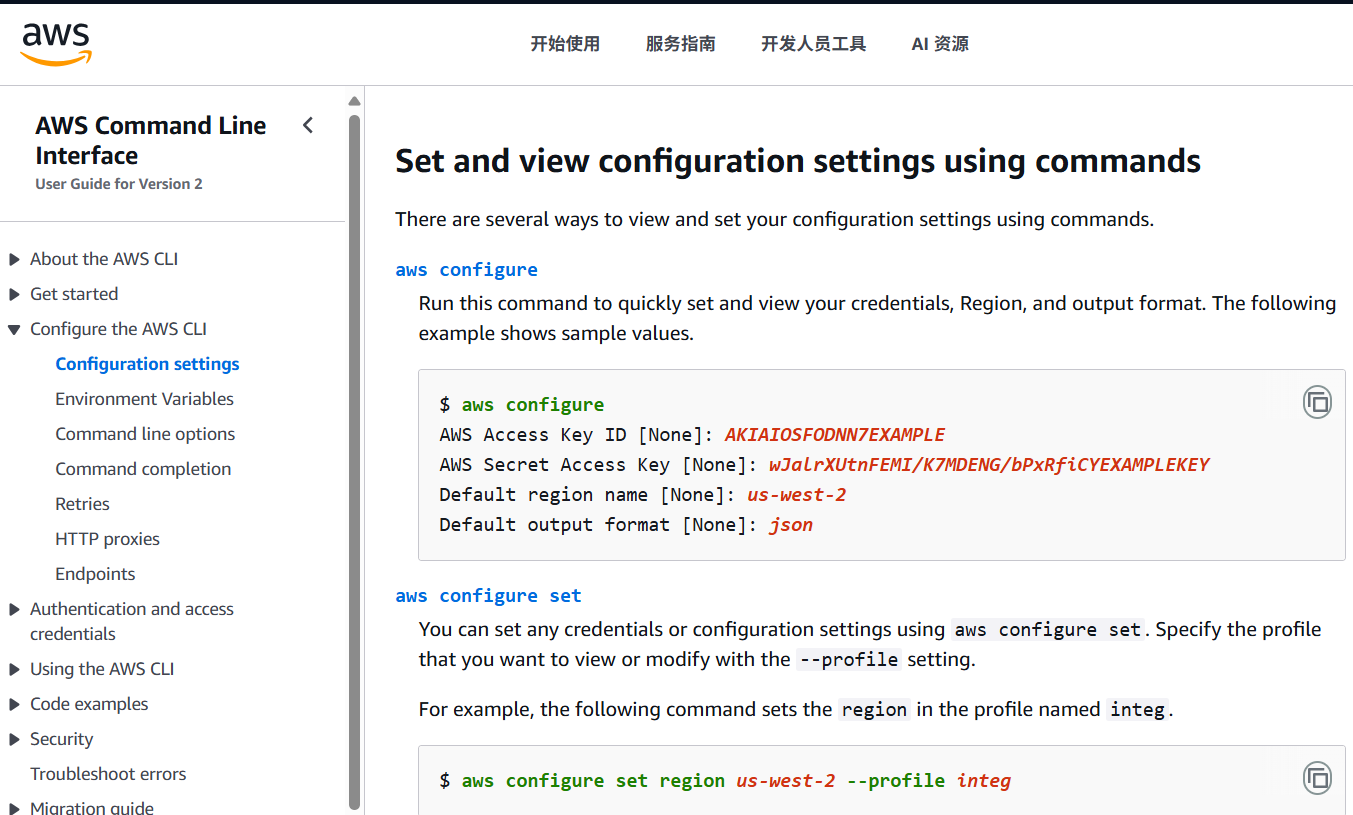The image size is (1353, 815).
Task: Expand Code examples arrow
Action: pyautogui.click(x=14, y=705)
